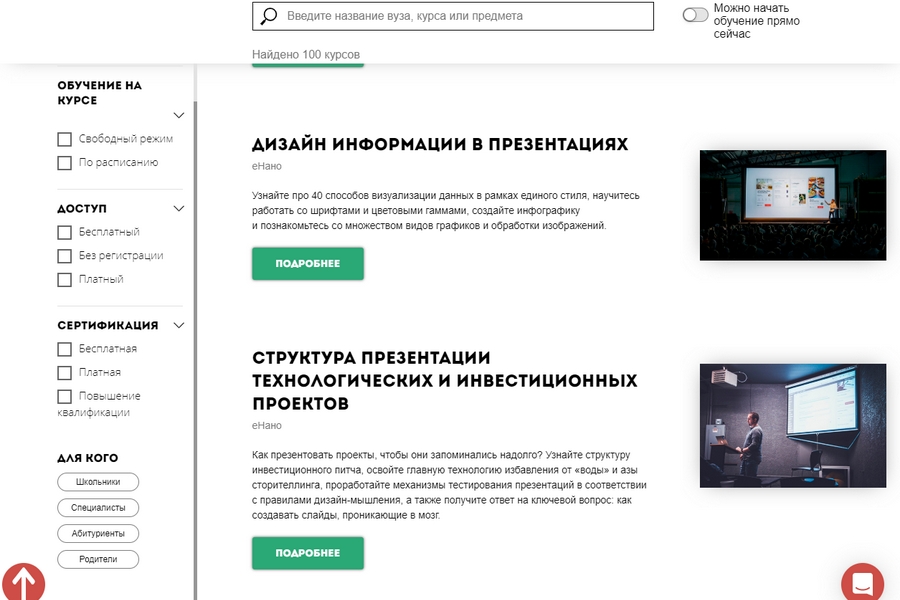Open the 'Дизайн информации в презентациях' title
Image resolution: width=900 pixels, height=600 pixels.
(440, 144)
